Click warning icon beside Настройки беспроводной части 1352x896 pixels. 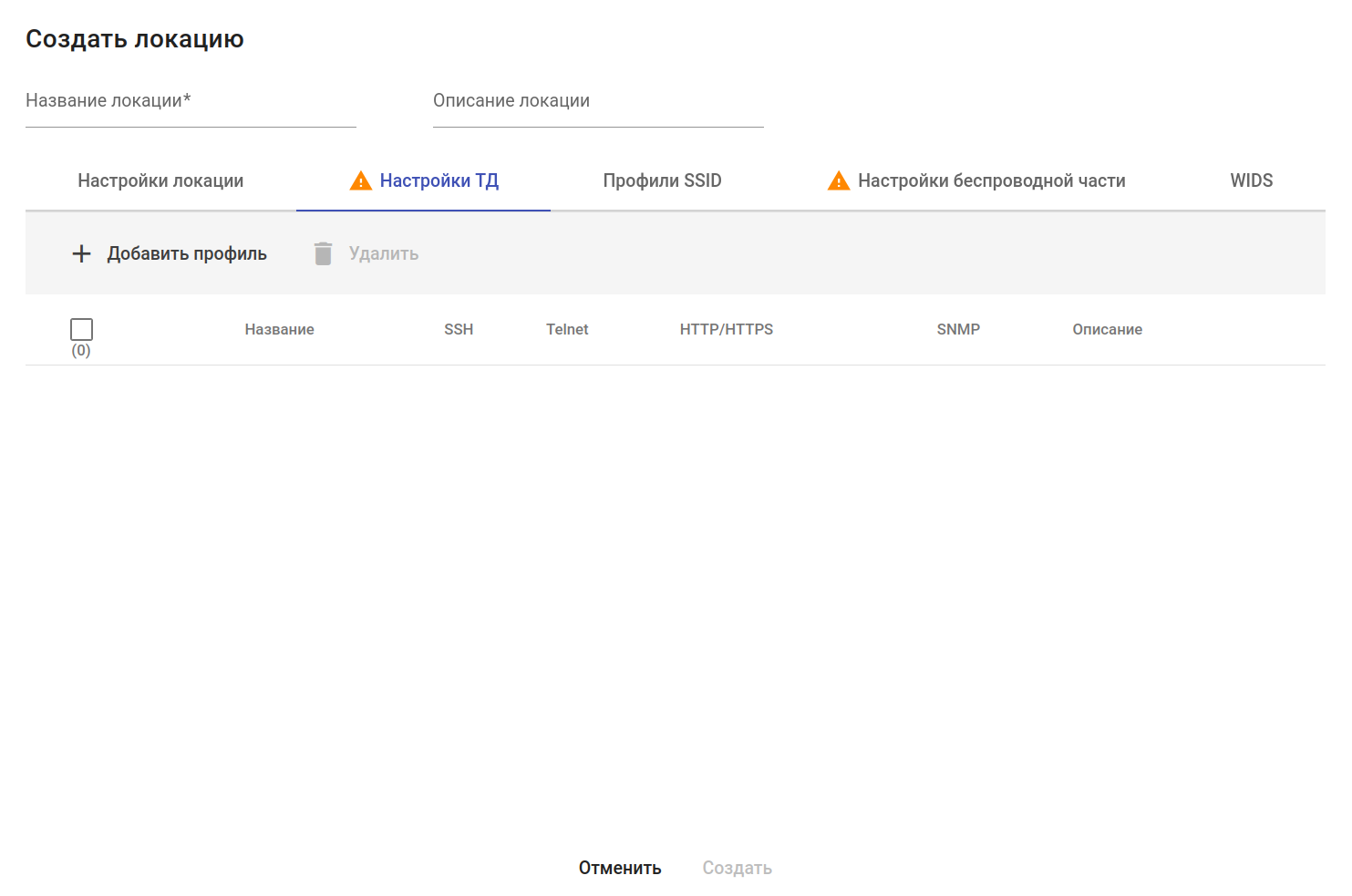click(x=839, y=180)
